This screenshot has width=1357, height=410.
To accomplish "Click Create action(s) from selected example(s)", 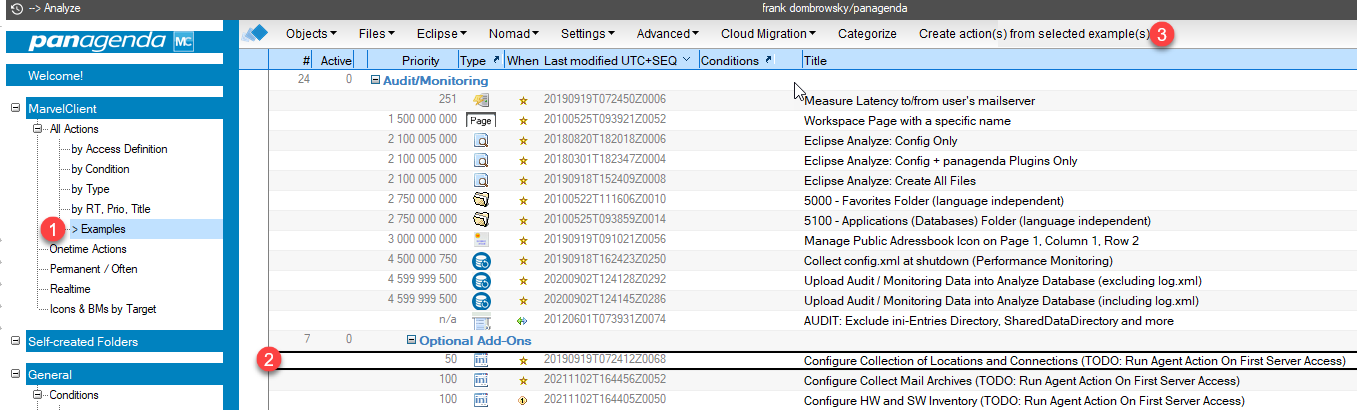I will pyautogui.click(x=1033, y=34).
